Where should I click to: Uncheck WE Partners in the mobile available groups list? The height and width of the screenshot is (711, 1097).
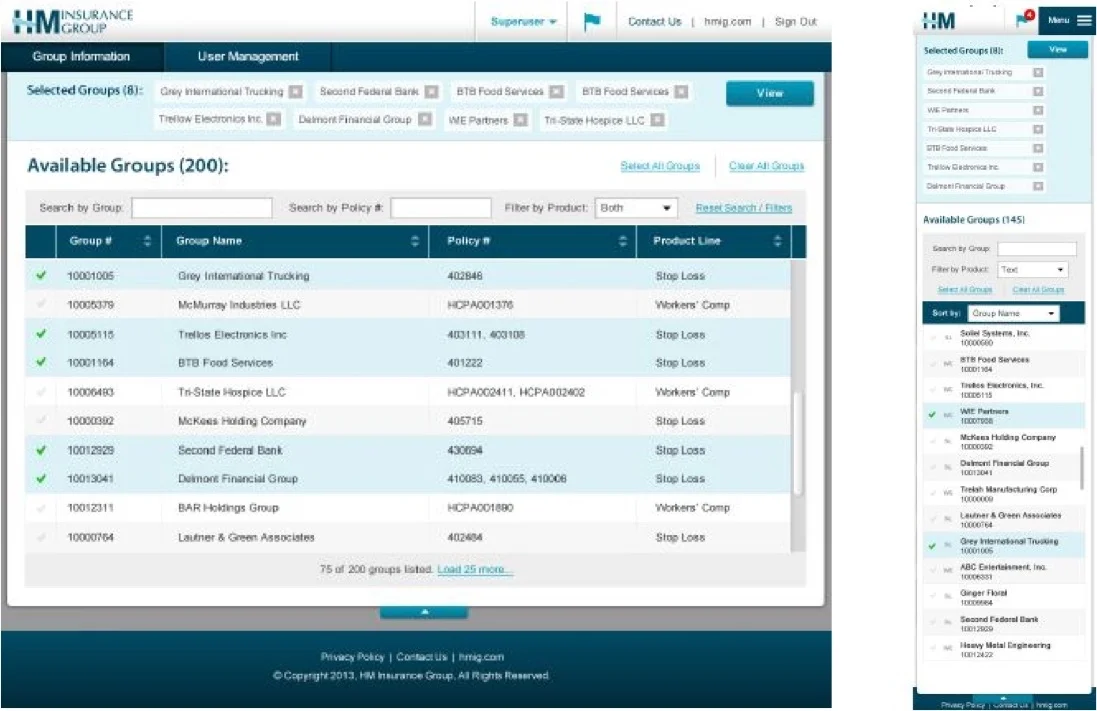pos(932,415)
